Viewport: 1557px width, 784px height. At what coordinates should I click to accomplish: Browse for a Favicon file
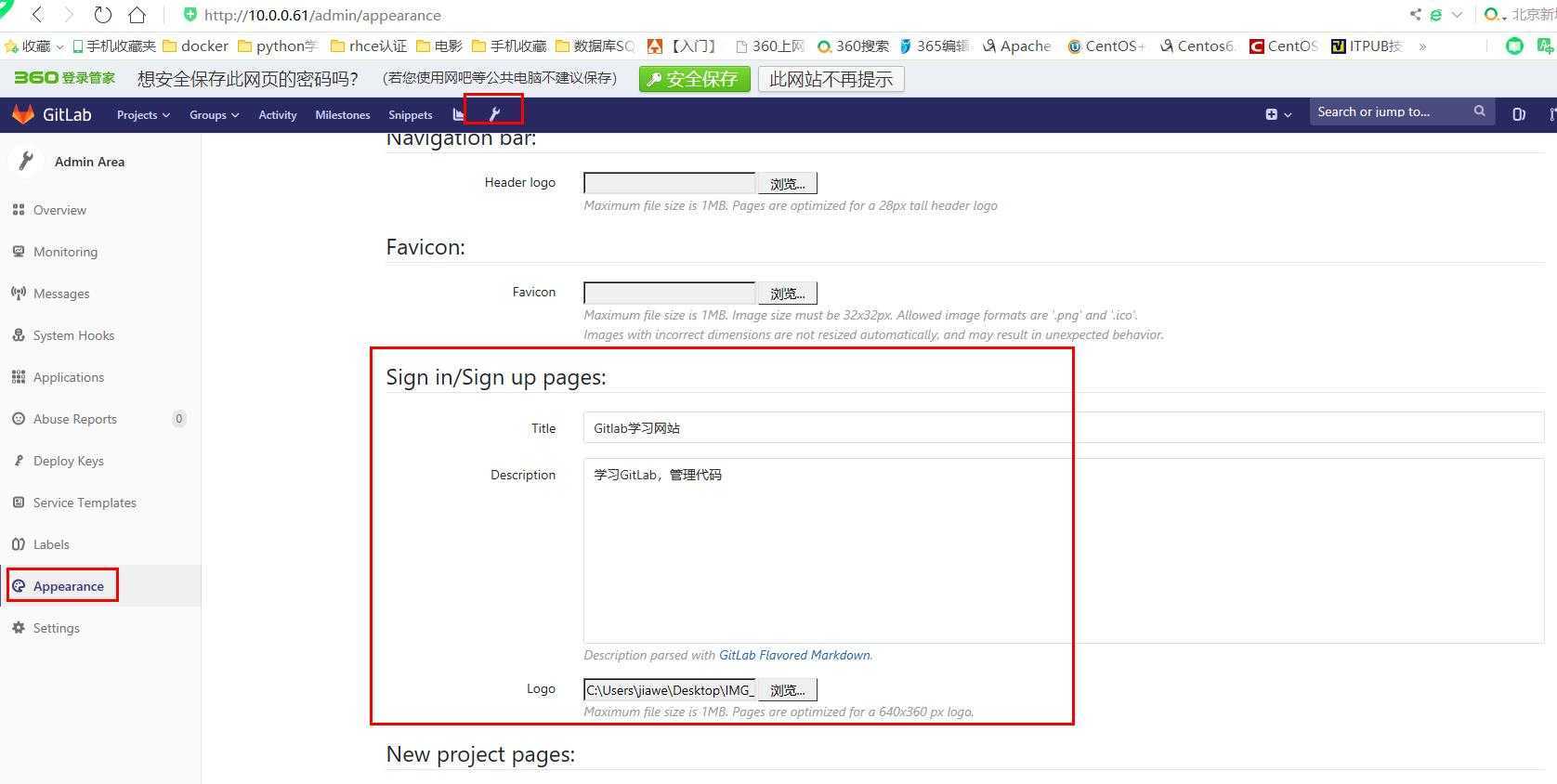click(x=787, y=294)
